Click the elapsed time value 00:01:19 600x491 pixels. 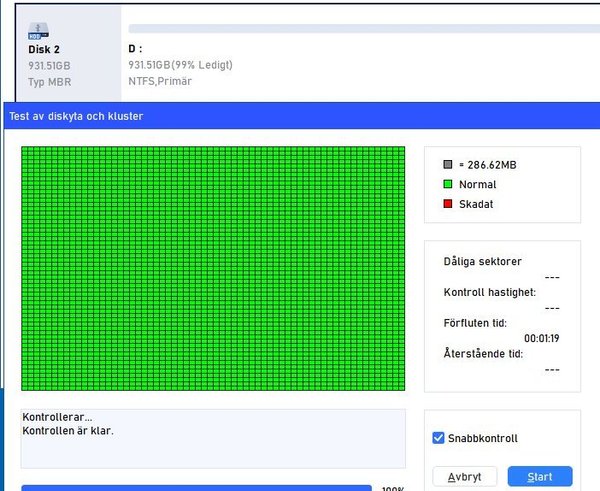541,338
